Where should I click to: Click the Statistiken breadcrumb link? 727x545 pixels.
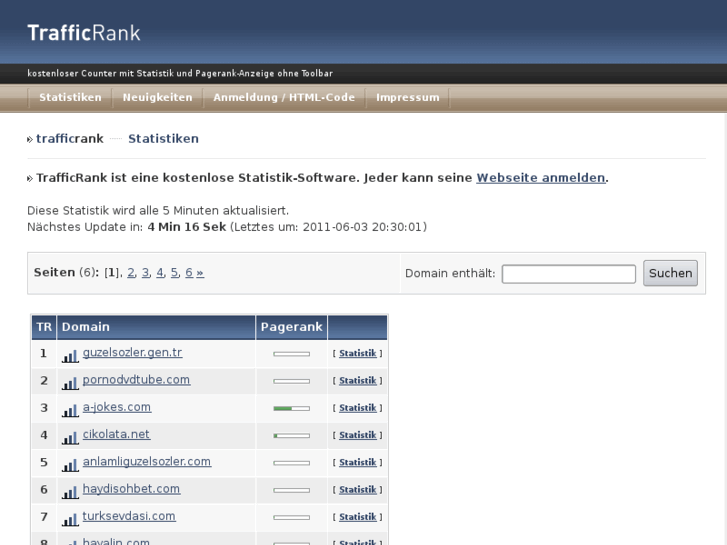click(x=163, y=139)
